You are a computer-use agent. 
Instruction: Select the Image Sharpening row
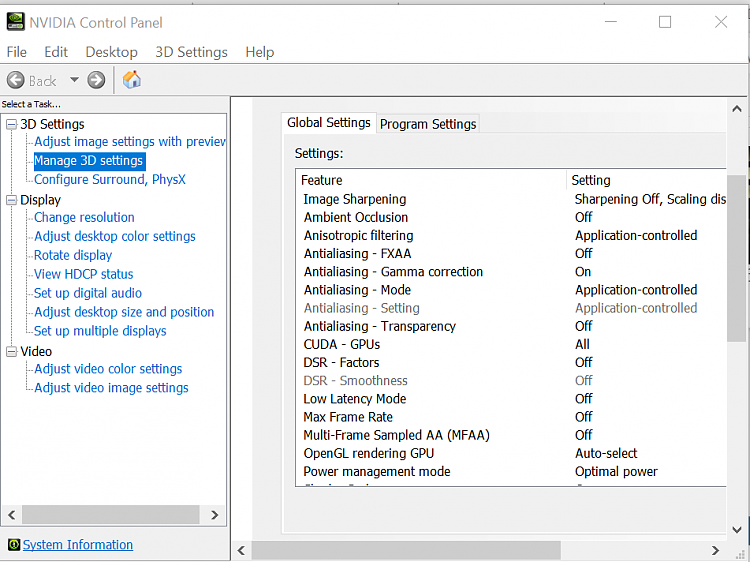coord(511,199)
